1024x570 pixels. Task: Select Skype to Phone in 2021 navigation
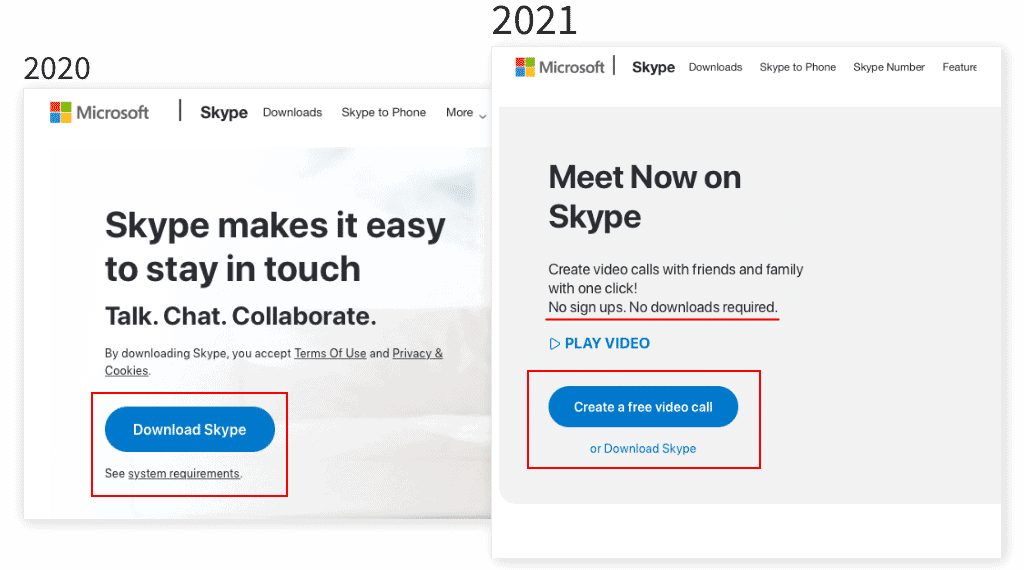(797, 67)
